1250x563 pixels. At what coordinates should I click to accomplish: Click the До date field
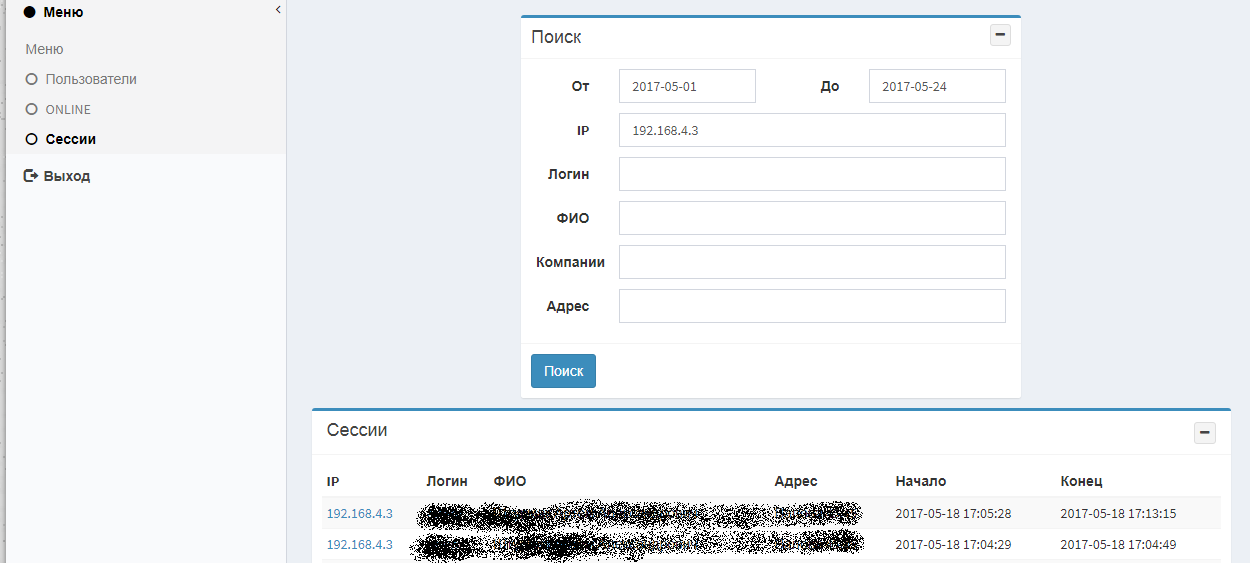[x=937, y=86]
